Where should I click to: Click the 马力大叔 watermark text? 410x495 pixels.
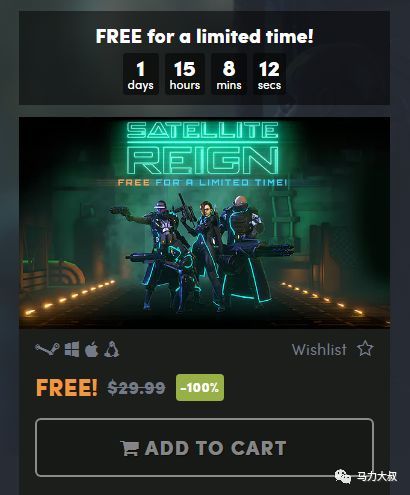coord(377,477)
